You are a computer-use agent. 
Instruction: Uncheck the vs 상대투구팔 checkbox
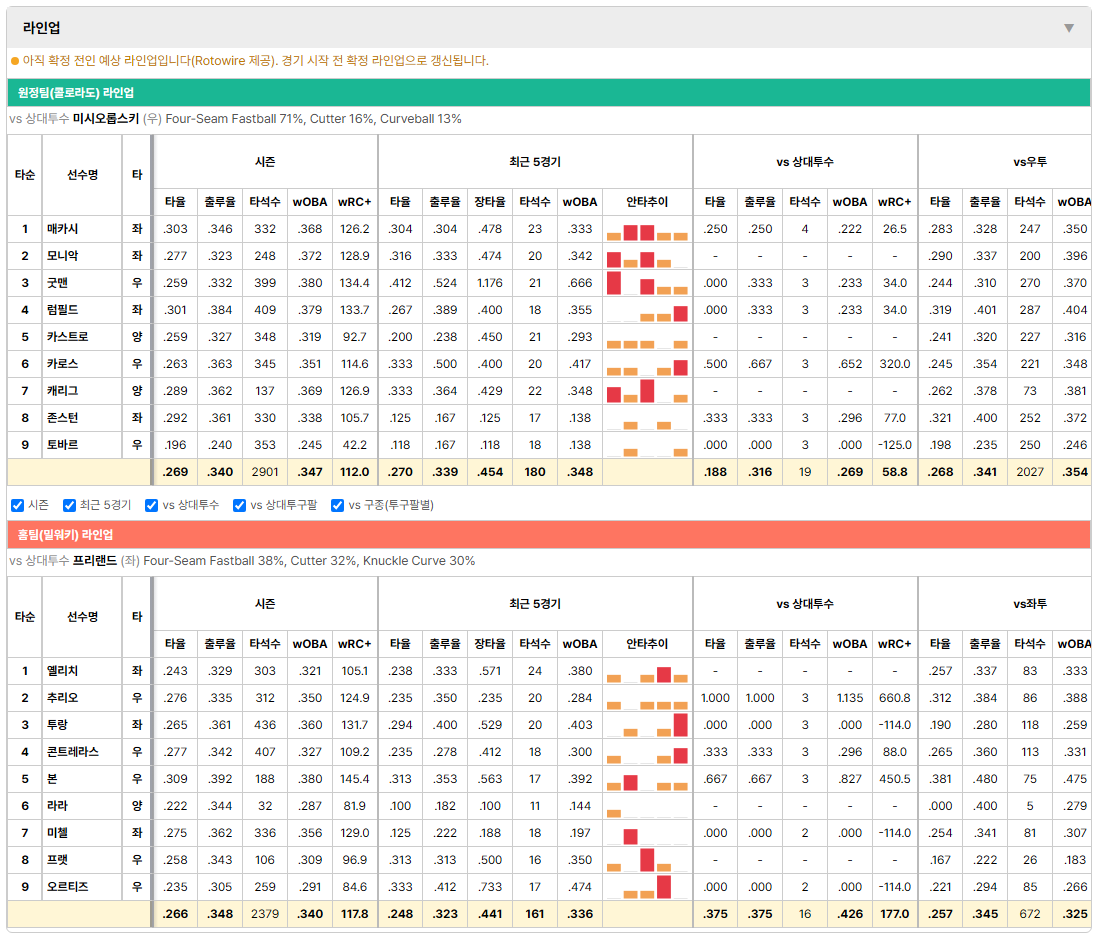click(x=239, y=505)
